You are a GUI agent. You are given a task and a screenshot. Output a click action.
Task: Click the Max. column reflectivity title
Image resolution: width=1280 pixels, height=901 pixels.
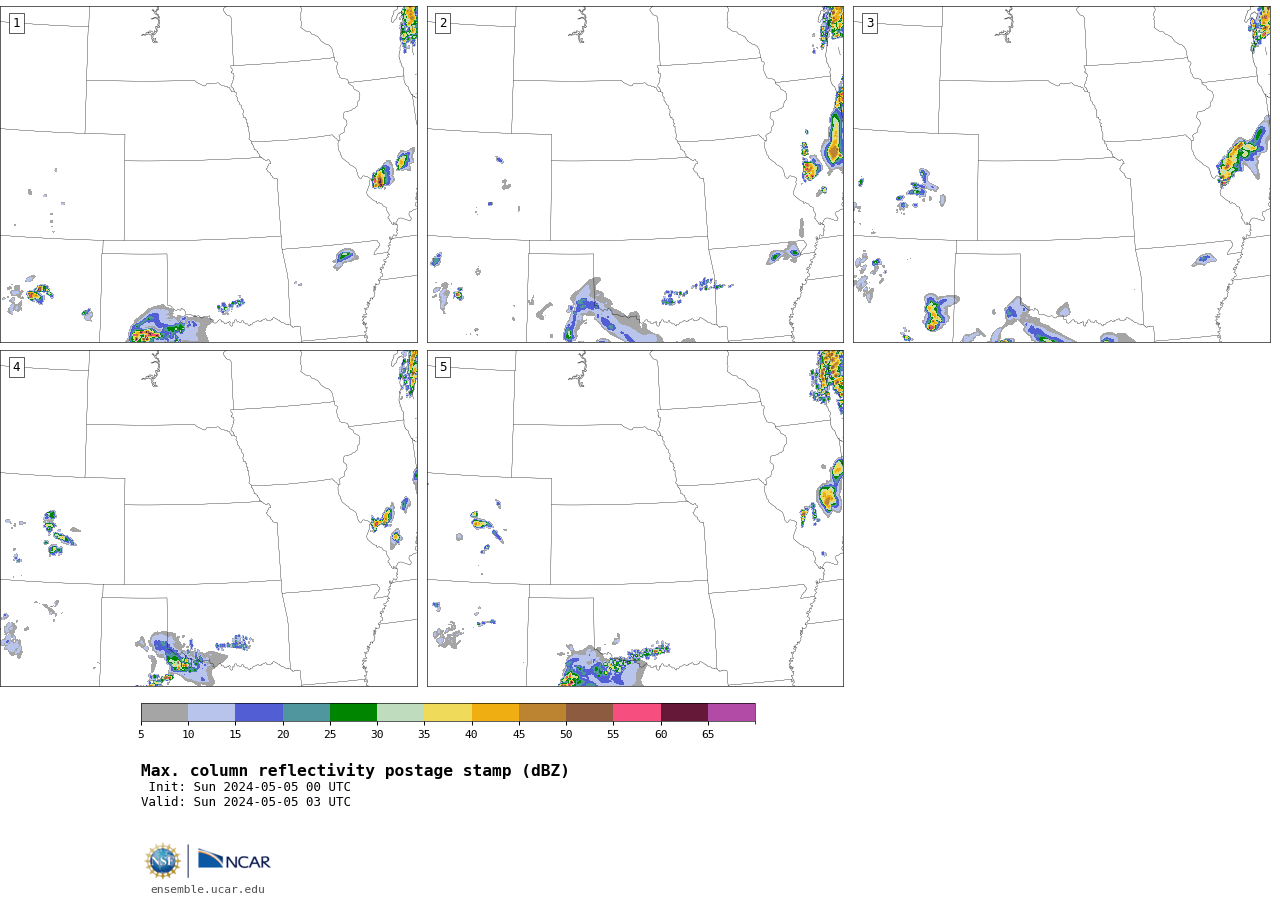pos(355,771)
